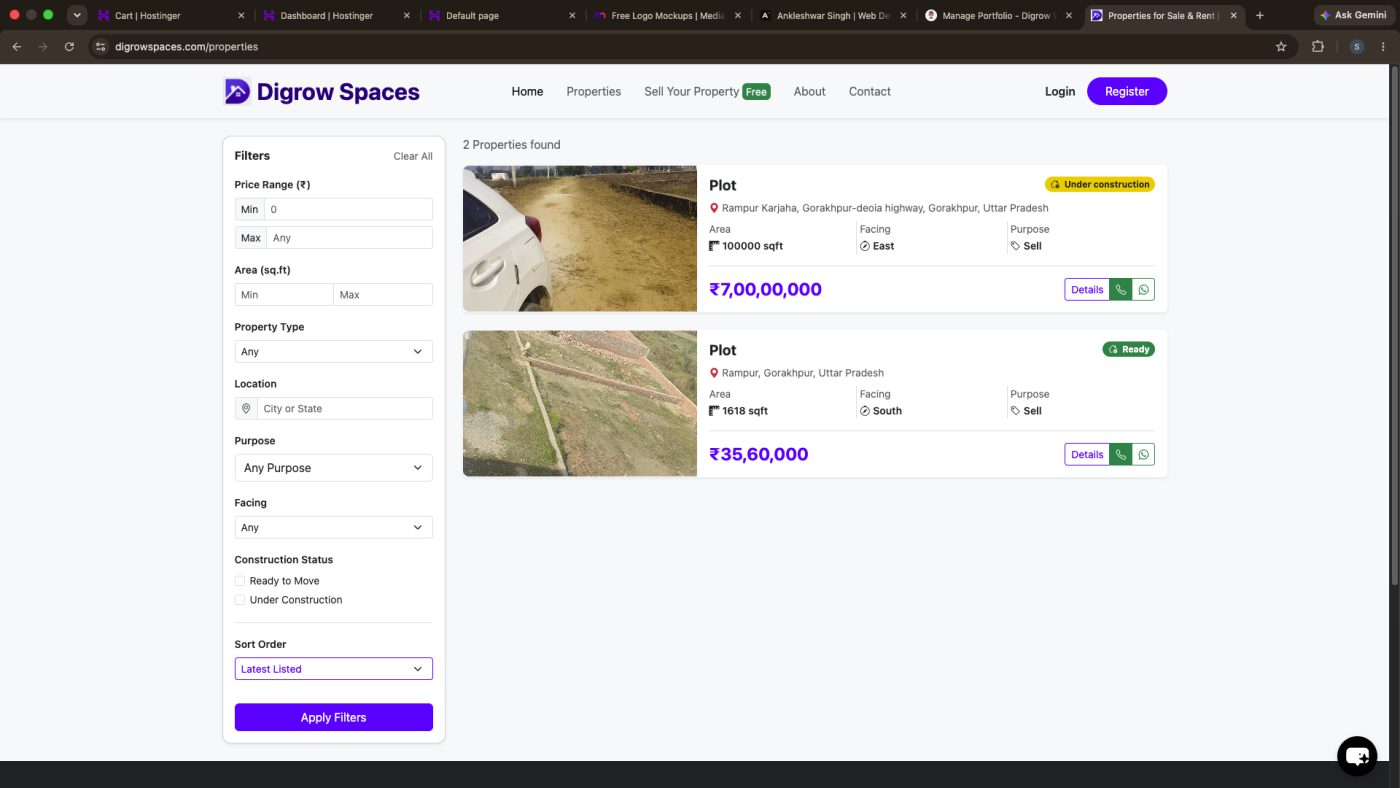Open Sort Order Latest Listed dropdown

point(334,669)
